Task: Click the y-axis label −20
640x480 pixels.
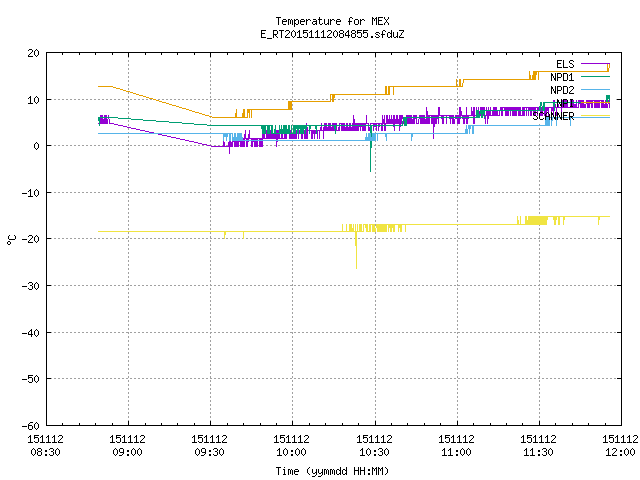Action: 30,239
